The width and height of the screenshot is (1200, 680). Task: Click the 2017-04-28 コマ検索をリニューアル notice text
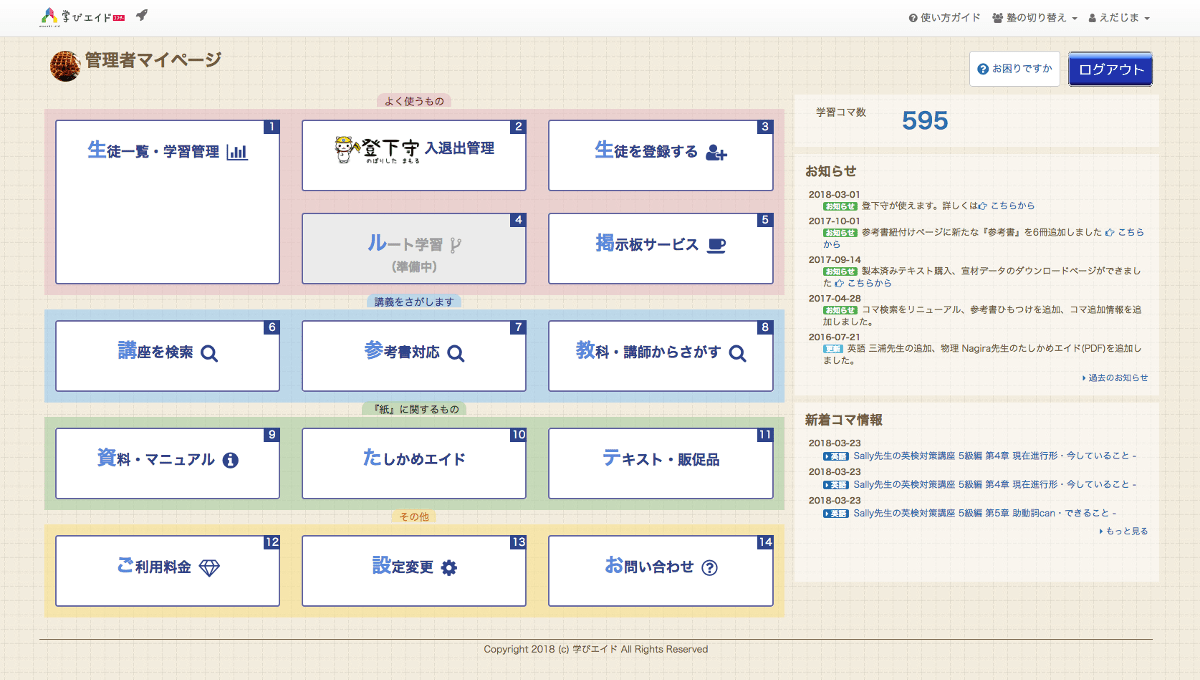click(982, 316)
